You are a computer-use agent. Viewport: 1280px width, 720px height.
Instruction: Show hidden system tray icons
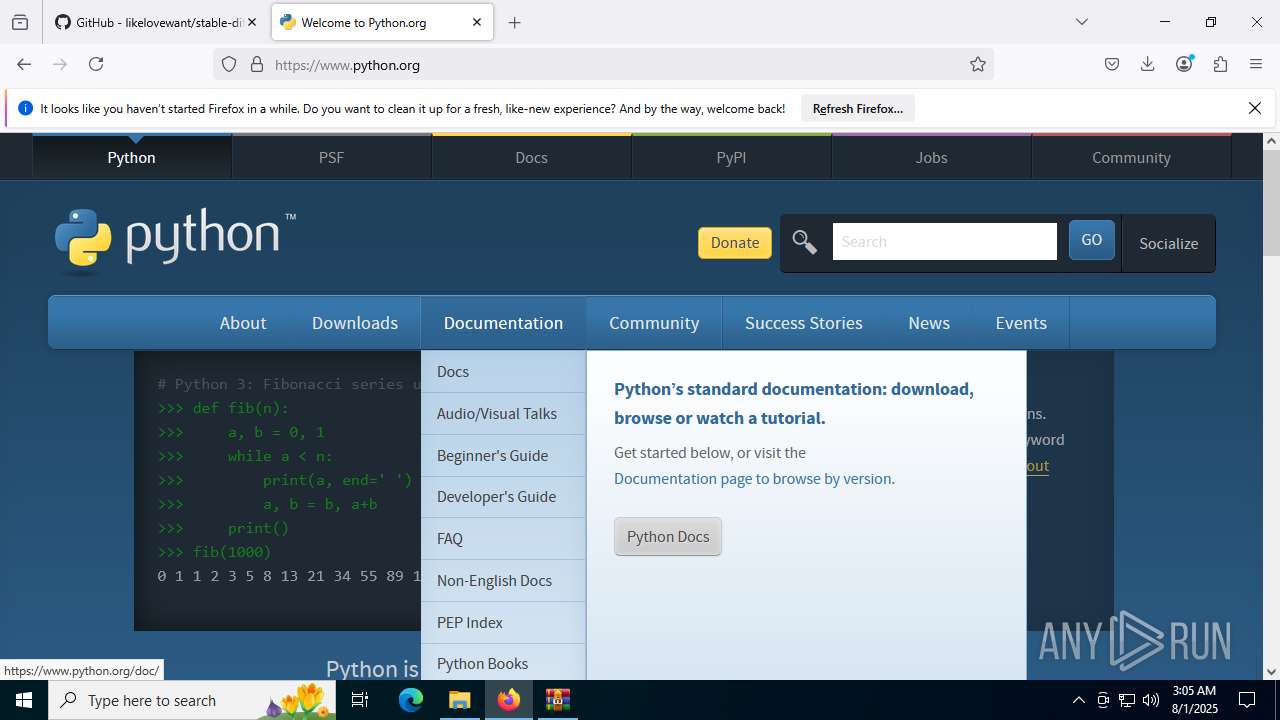click(1078, 700)
